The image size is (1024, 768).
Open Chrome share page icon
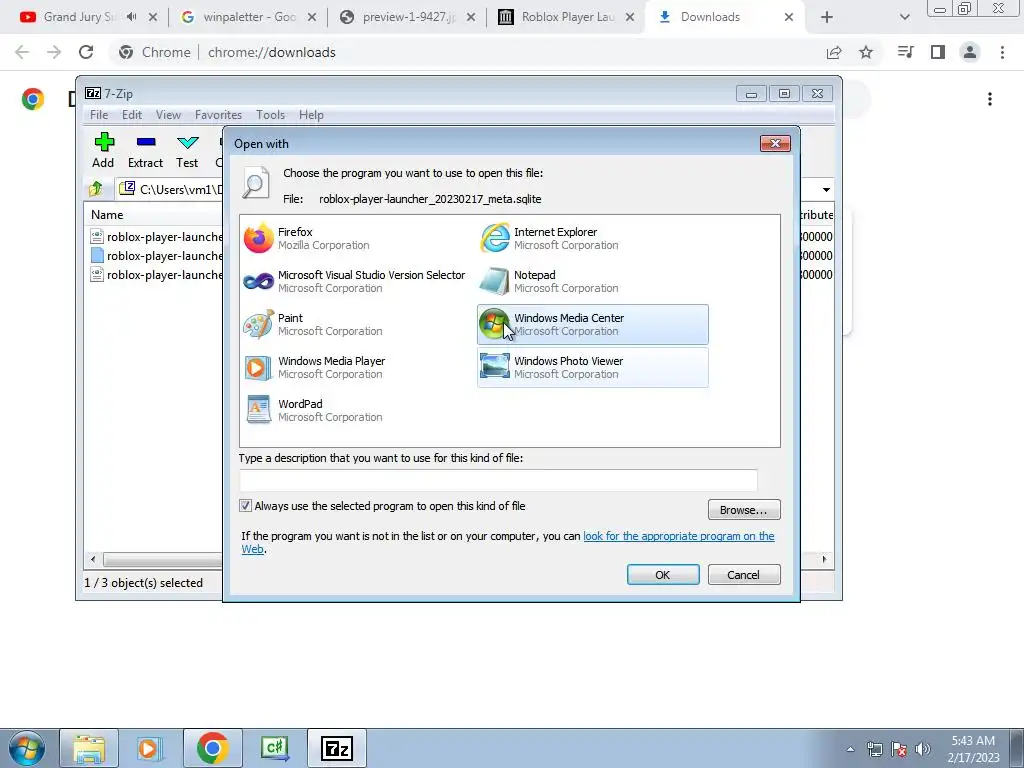coord(834,52)
